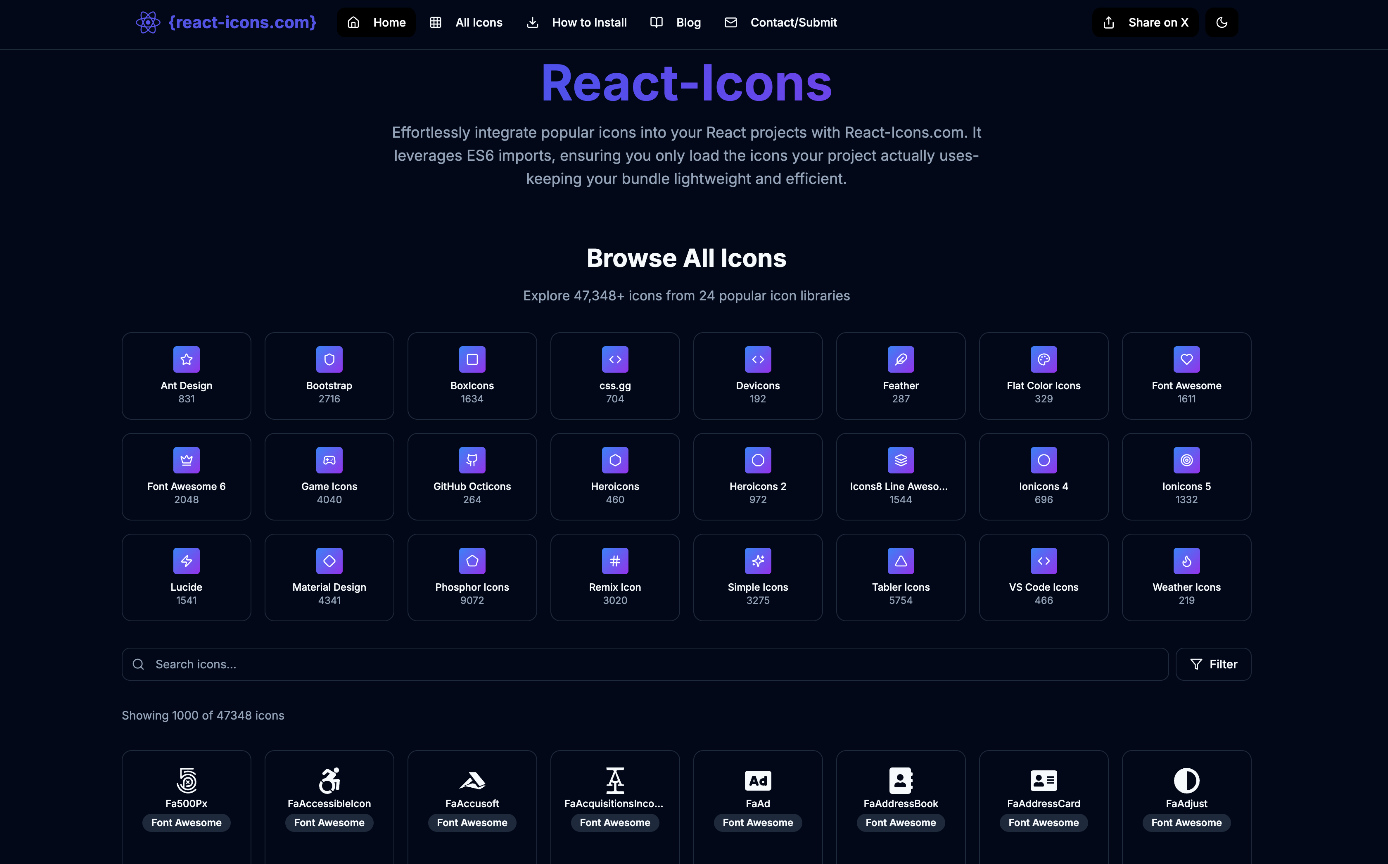Select the Lucide lightning icon card
This screenshot has height=864, width=1388.
click(x=186, y=578)
